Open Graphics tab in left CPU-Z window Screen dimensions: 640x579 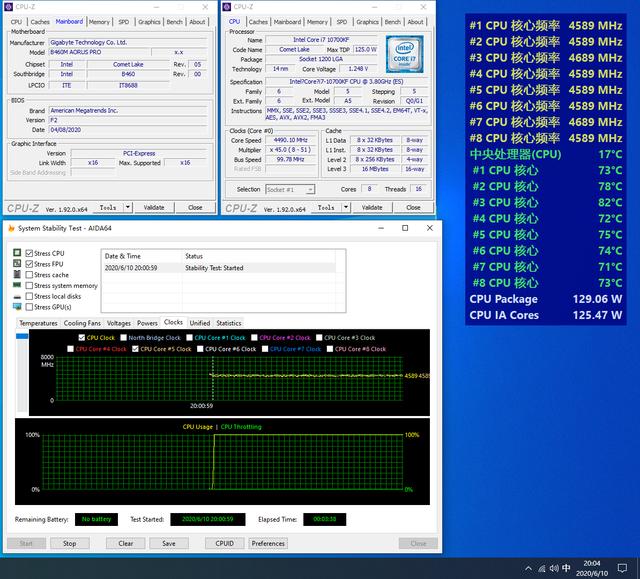tap(149, 22)
